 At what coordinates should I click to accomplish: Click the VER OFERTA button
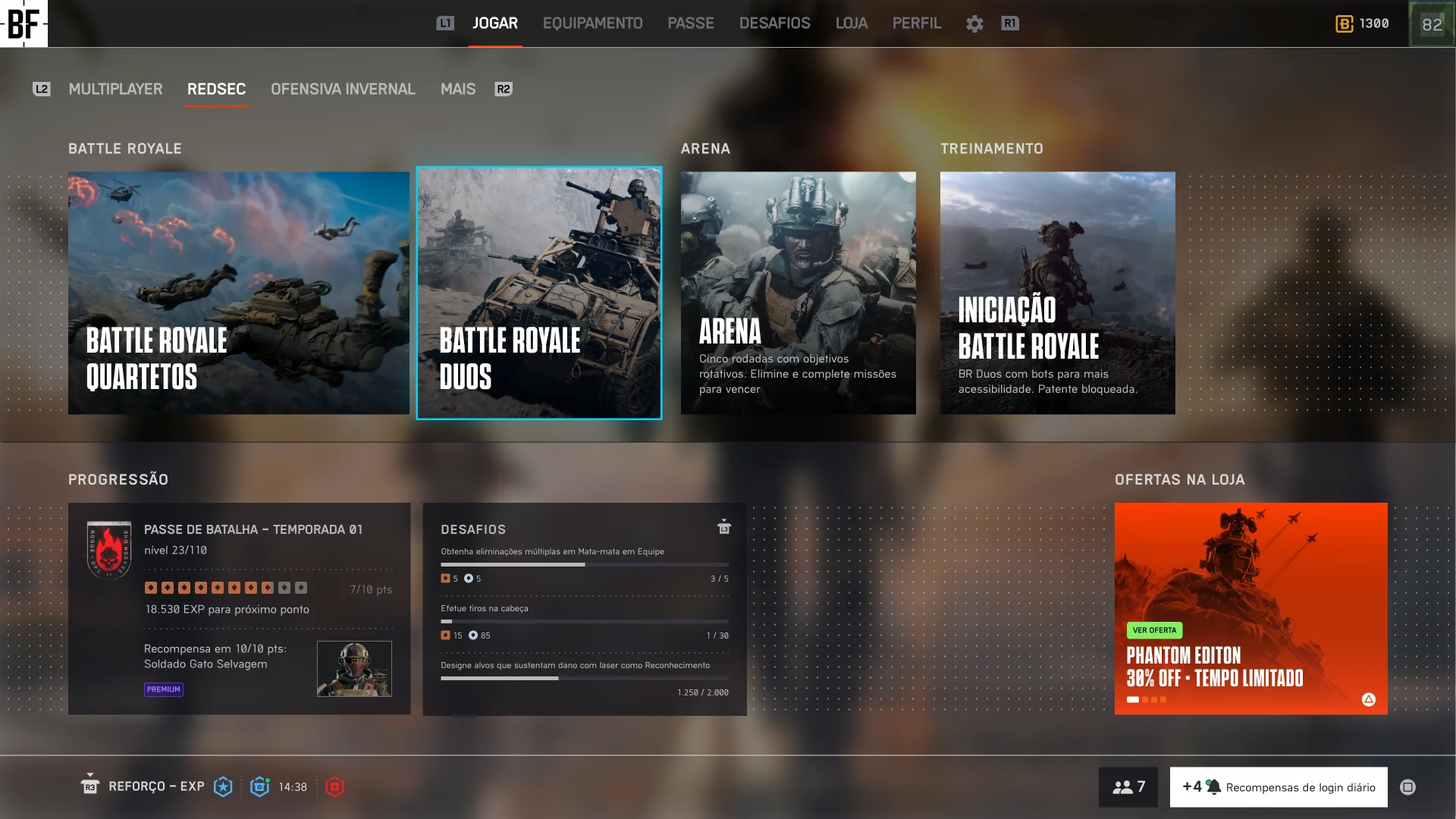point(1154,630)
